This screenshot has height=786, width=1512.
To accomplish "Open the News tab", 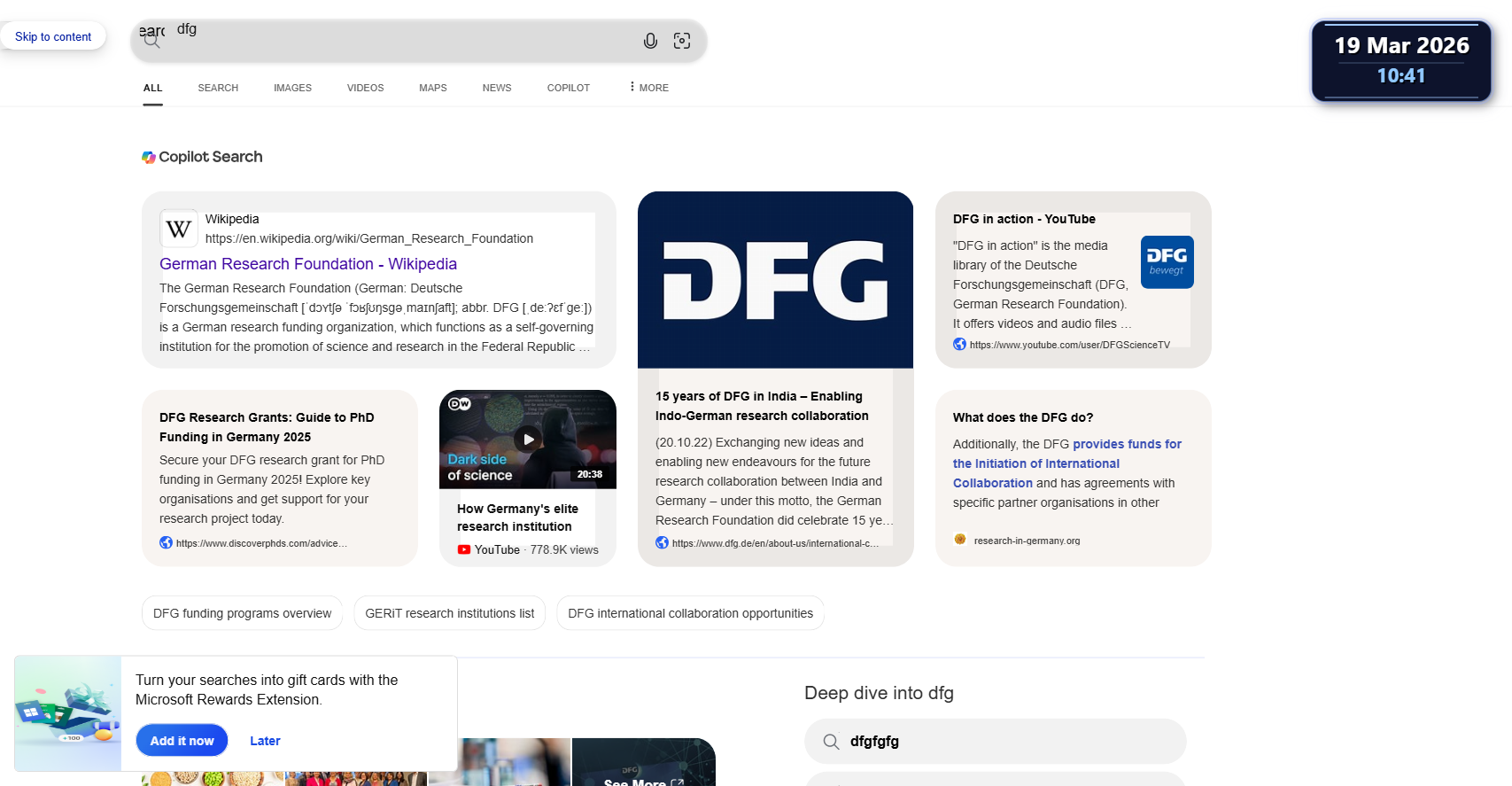I will point(497,88).
